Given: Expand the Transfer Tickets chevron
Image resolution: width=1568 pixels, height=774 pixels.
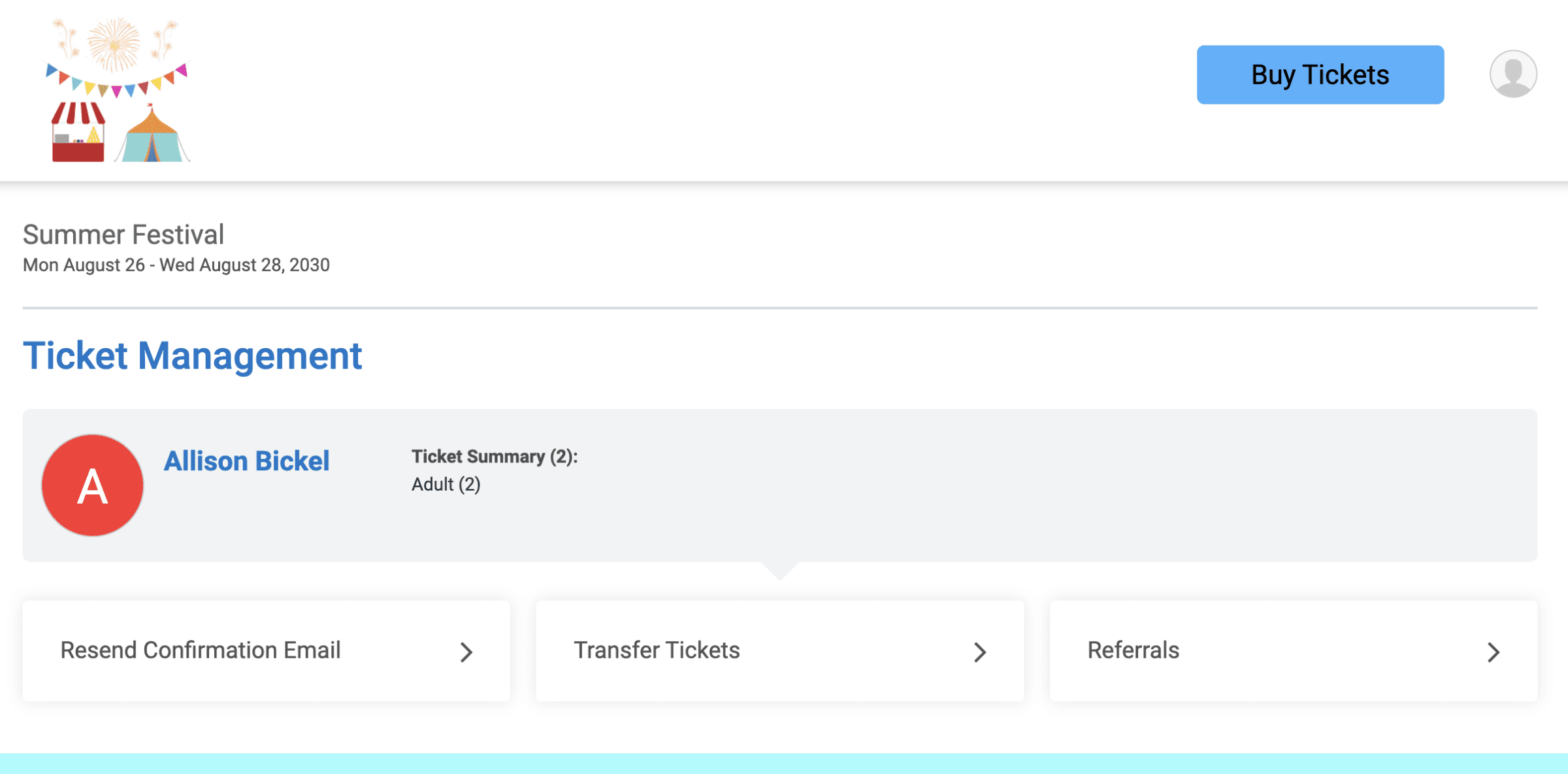Looking at the screenshot, I should tap(979, 651).
